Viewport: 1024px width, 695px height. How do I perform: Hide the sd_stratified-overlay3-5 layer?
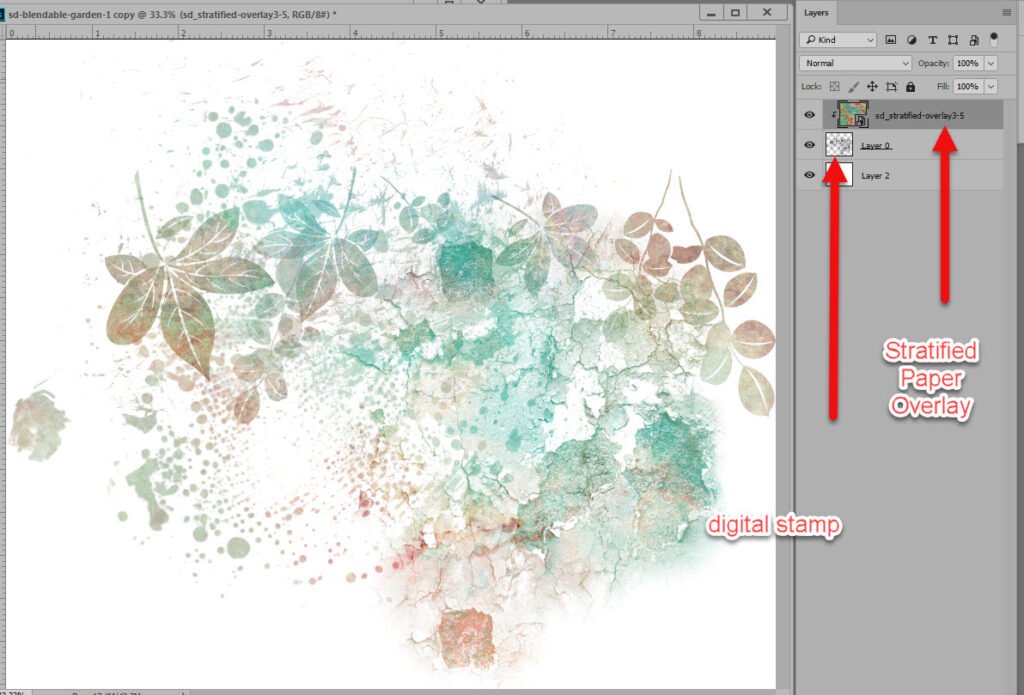809,115
